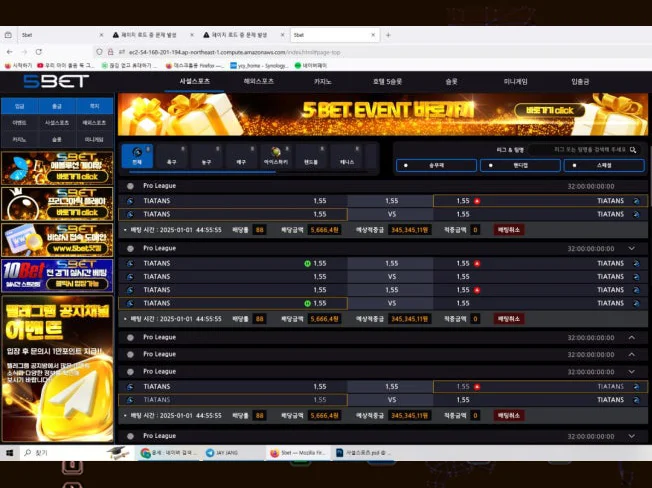Click the 입금 button in left panel

pos(20,106)
